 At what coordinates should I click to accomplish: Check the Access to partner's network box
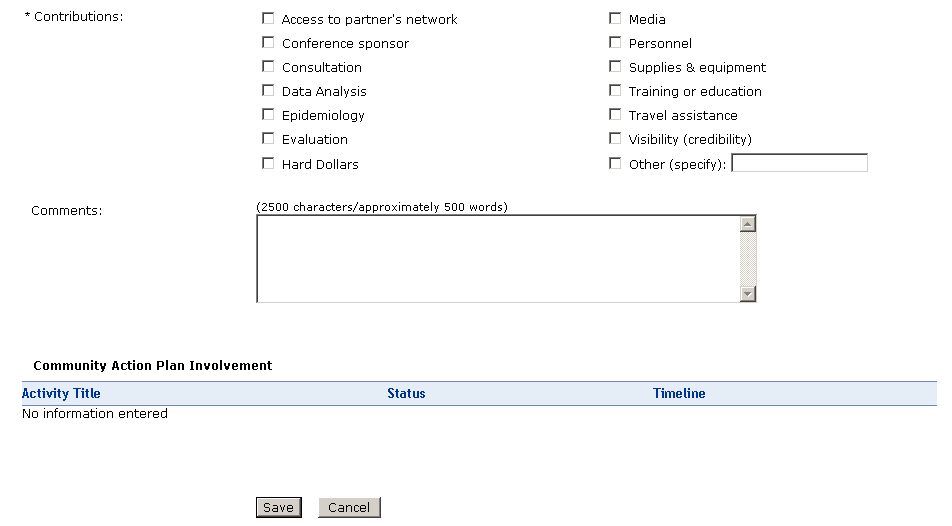[x=268, y=19]
